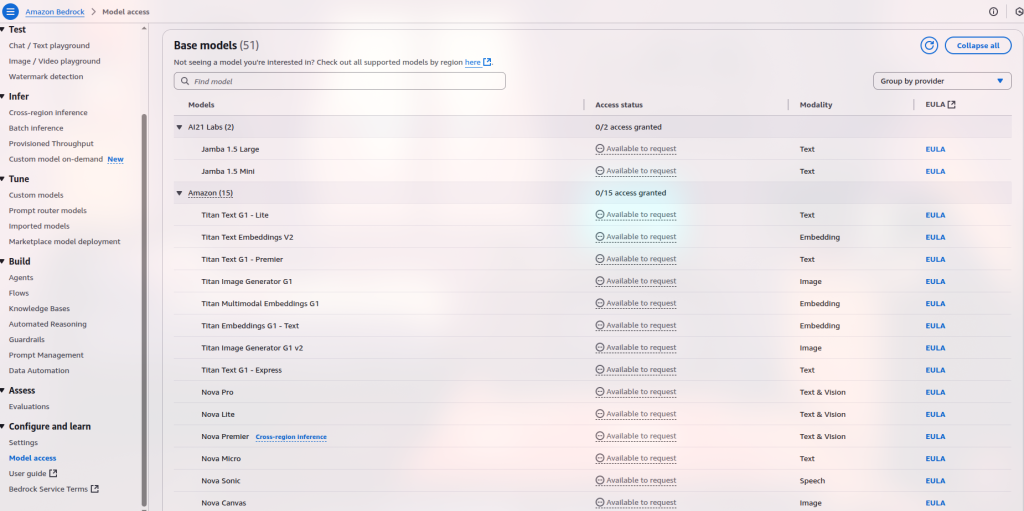Click Cross-region inference tag on Nova Premier

[x=291, y=437]
